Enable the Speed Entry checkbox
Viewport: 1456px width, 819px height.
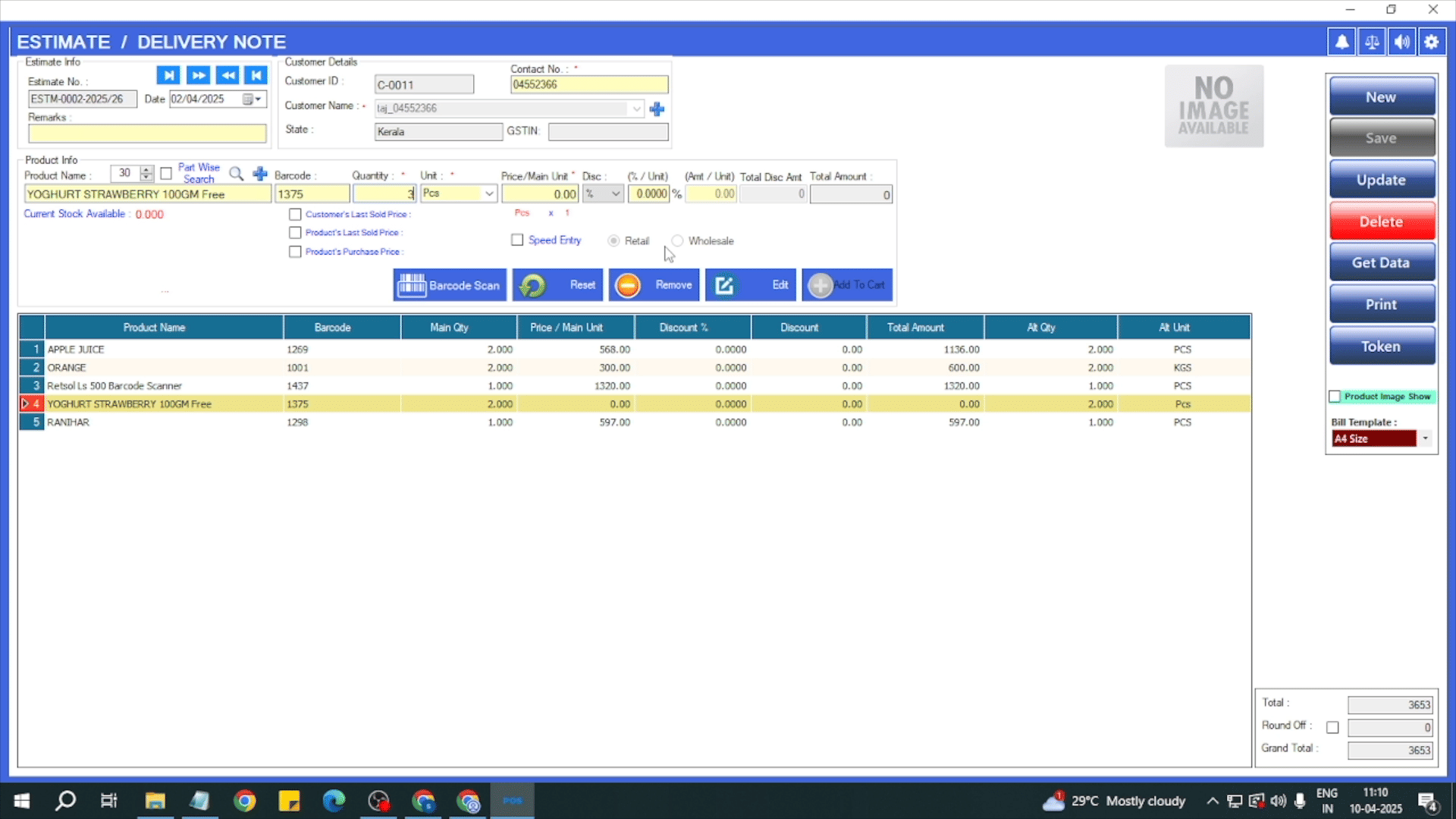[517, 240]
